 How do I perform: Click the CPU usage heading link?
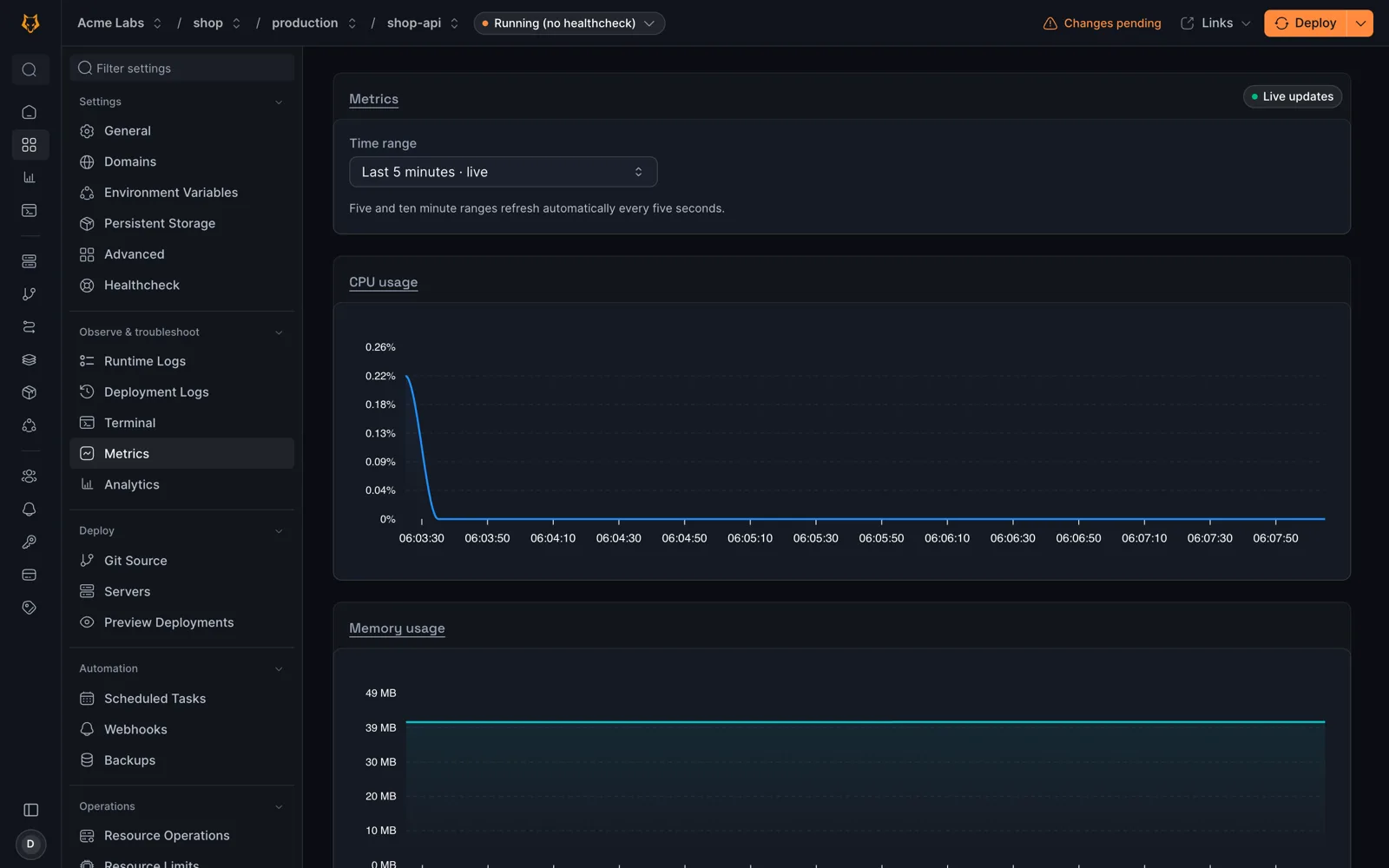[x=383, y=282]
